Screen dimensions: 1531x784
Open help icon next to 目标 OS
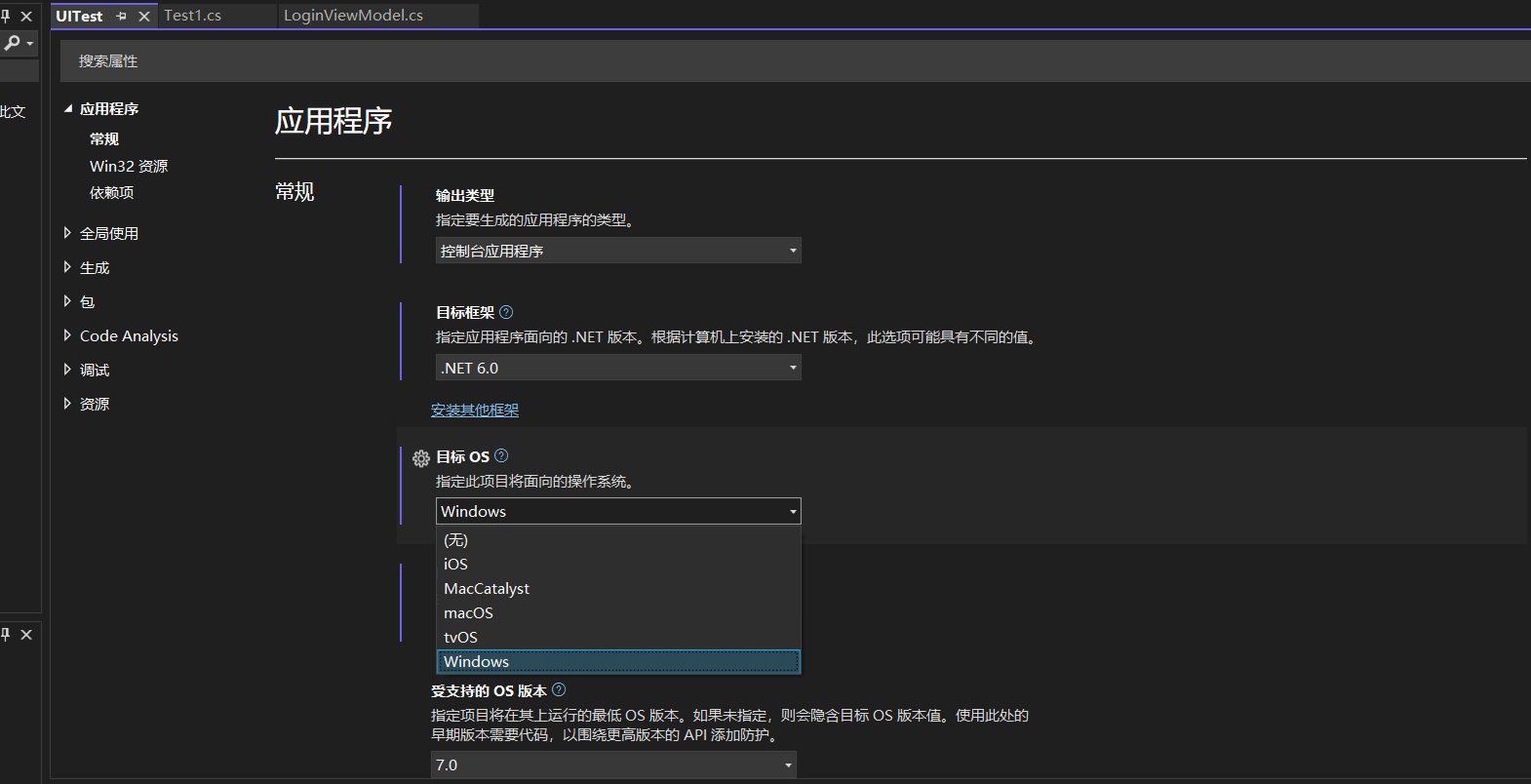501,455
